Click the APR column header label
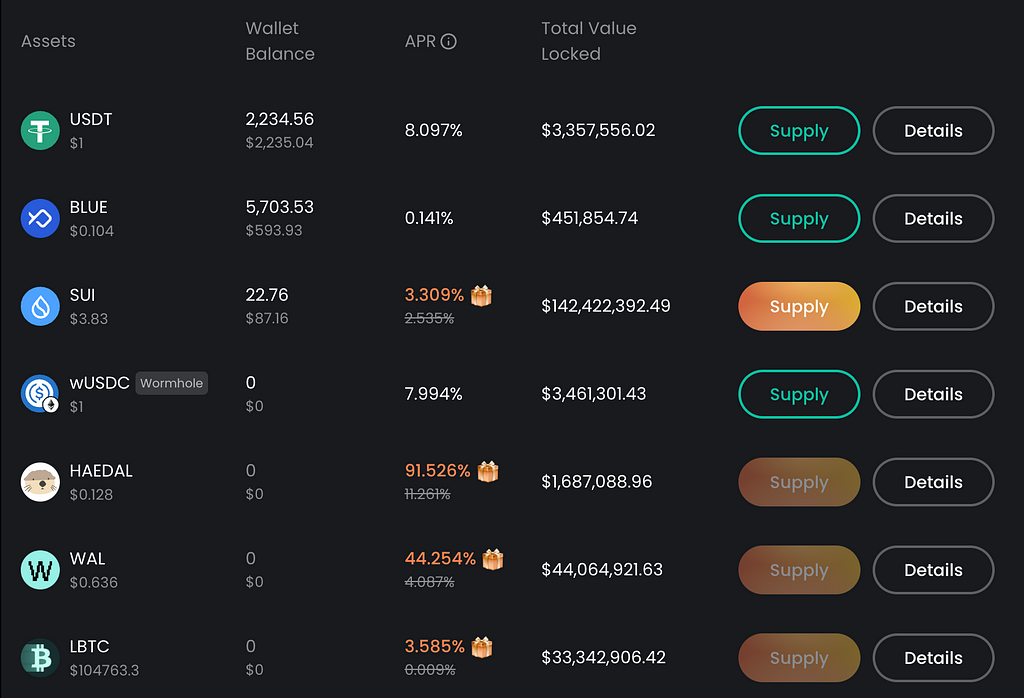Viewport: 1024px width, 698px height. 420,41
